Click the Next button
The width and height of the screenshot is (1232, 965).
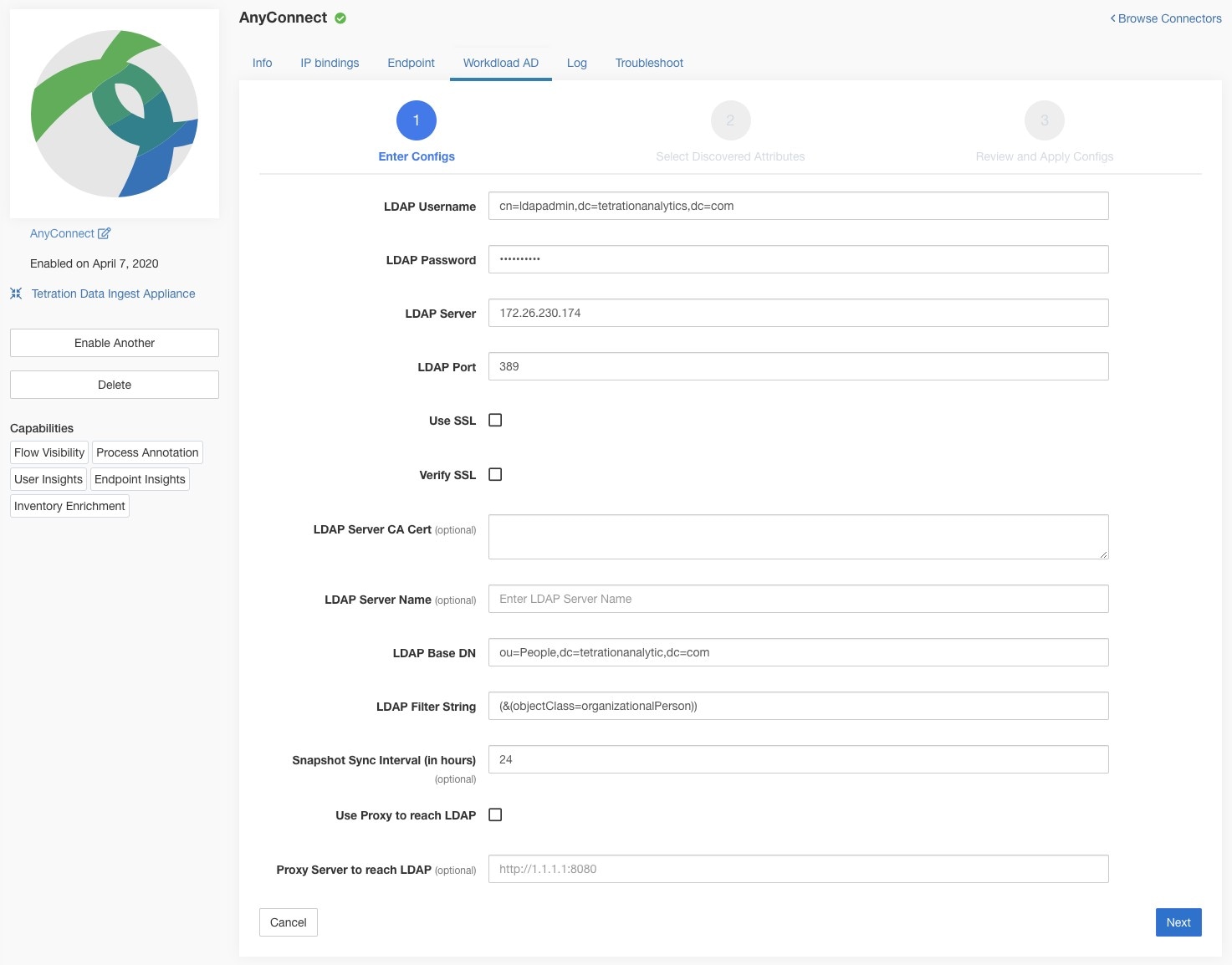pyautogui.click(x=1178, y=922)
